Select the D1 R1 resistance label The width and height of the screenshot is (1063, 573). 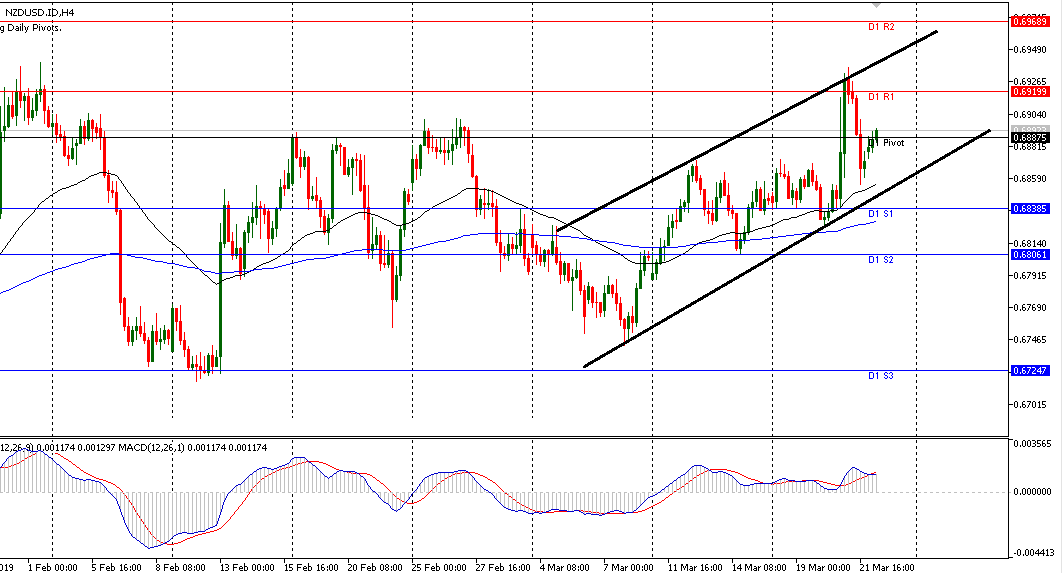tap(880, 97)
